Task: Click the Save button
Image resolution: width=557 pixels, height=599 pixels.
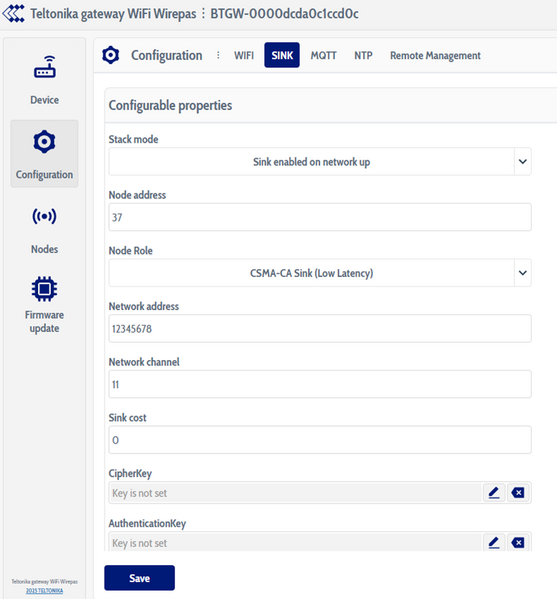Action: pos(139,578)
